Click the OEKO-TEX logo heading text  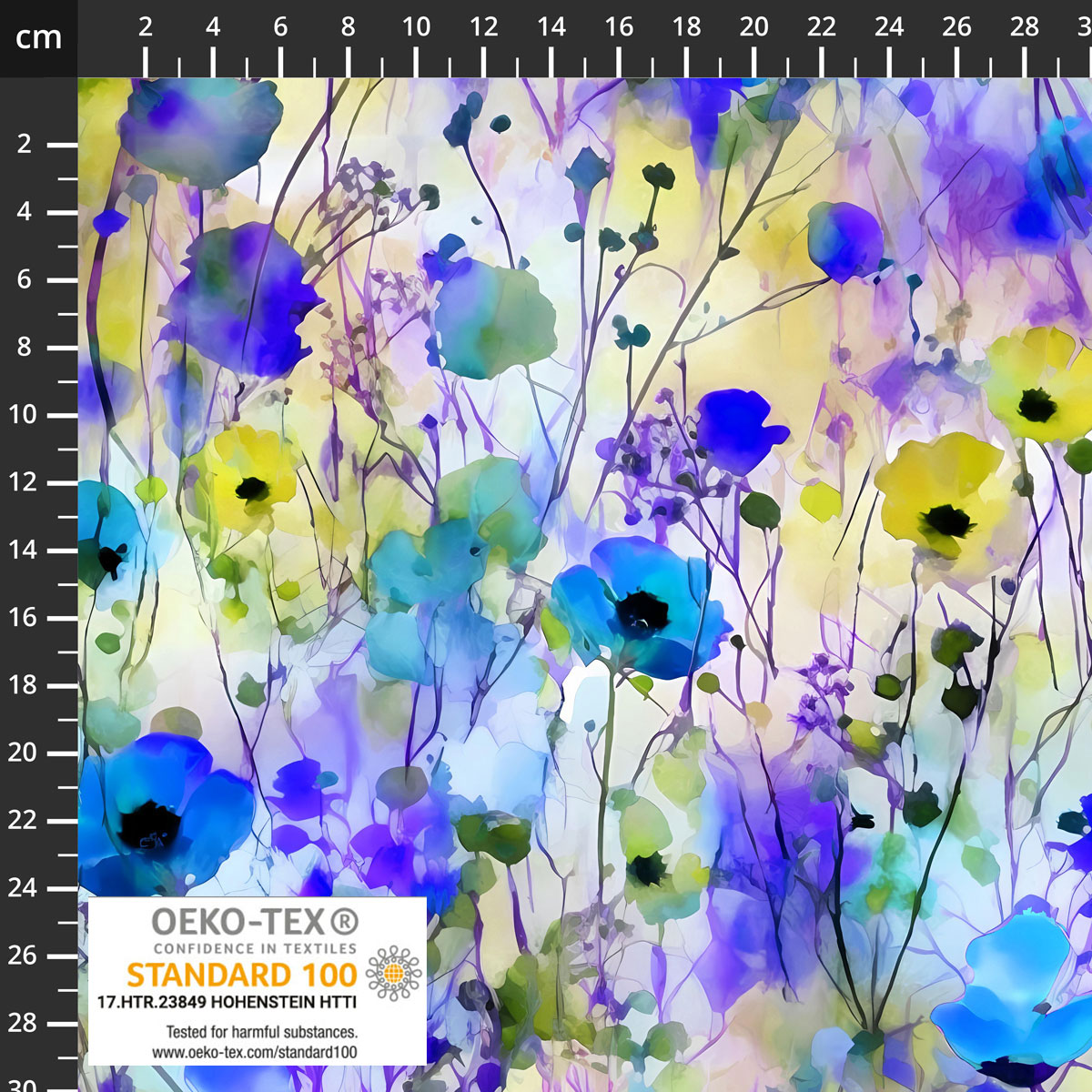click(x=239, y=923)
